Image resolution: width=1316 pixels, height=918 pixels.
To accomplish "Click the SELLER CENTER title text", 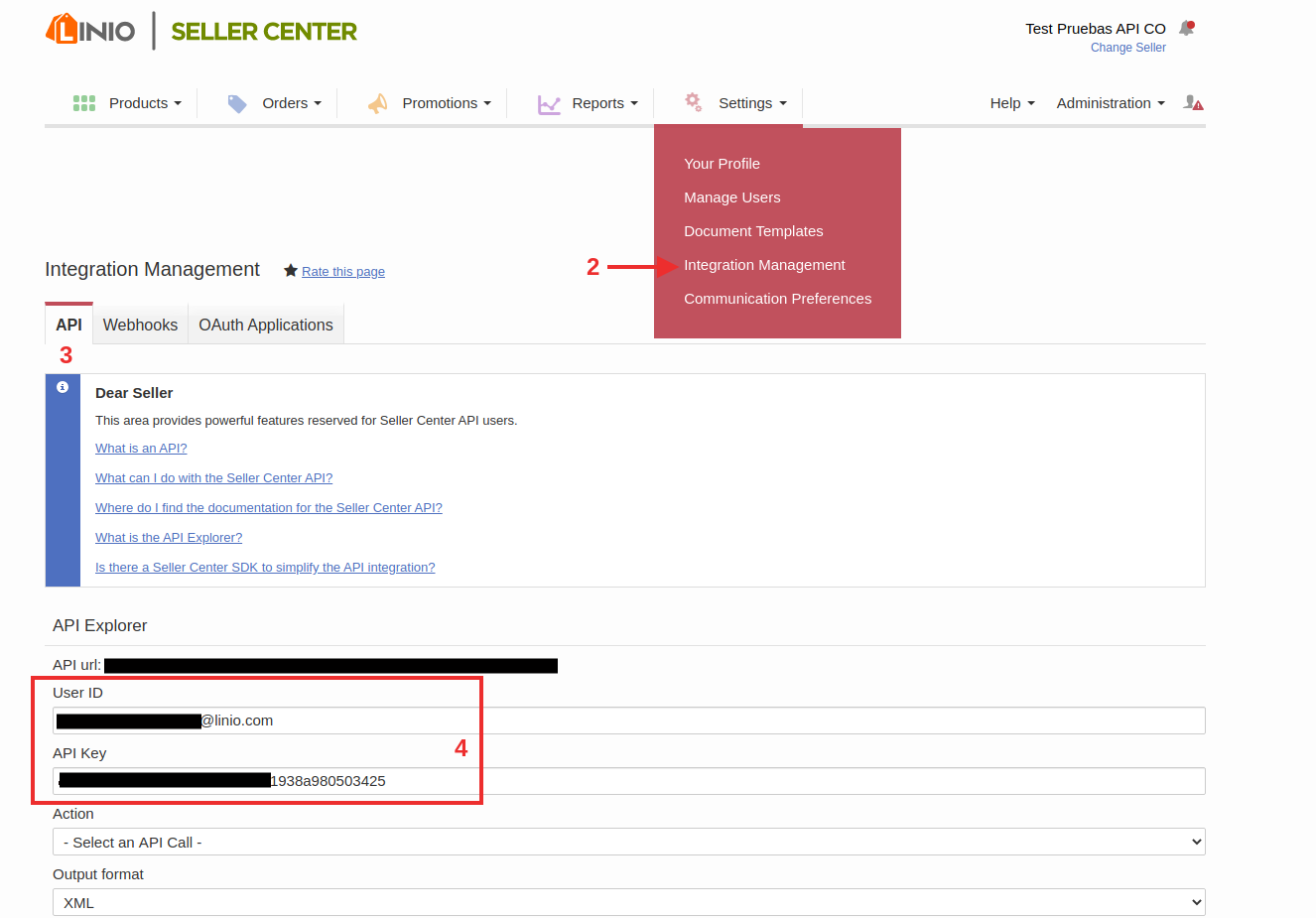I will 264,32.
